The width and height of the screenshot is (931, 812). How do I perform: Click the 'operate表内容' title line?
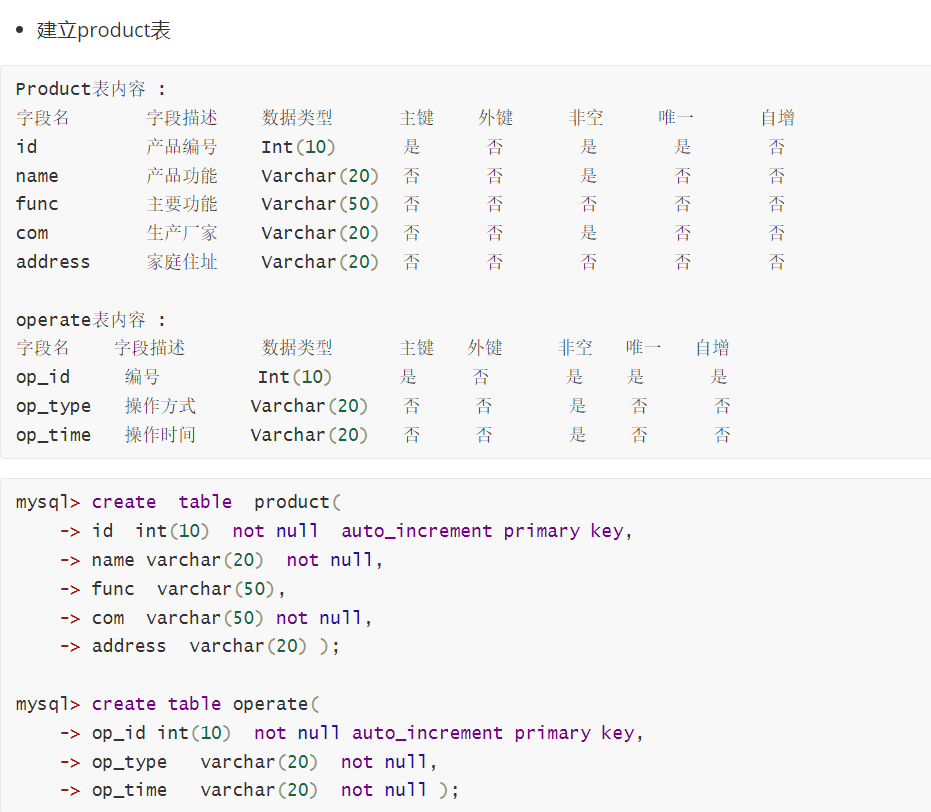coord(91,320)
